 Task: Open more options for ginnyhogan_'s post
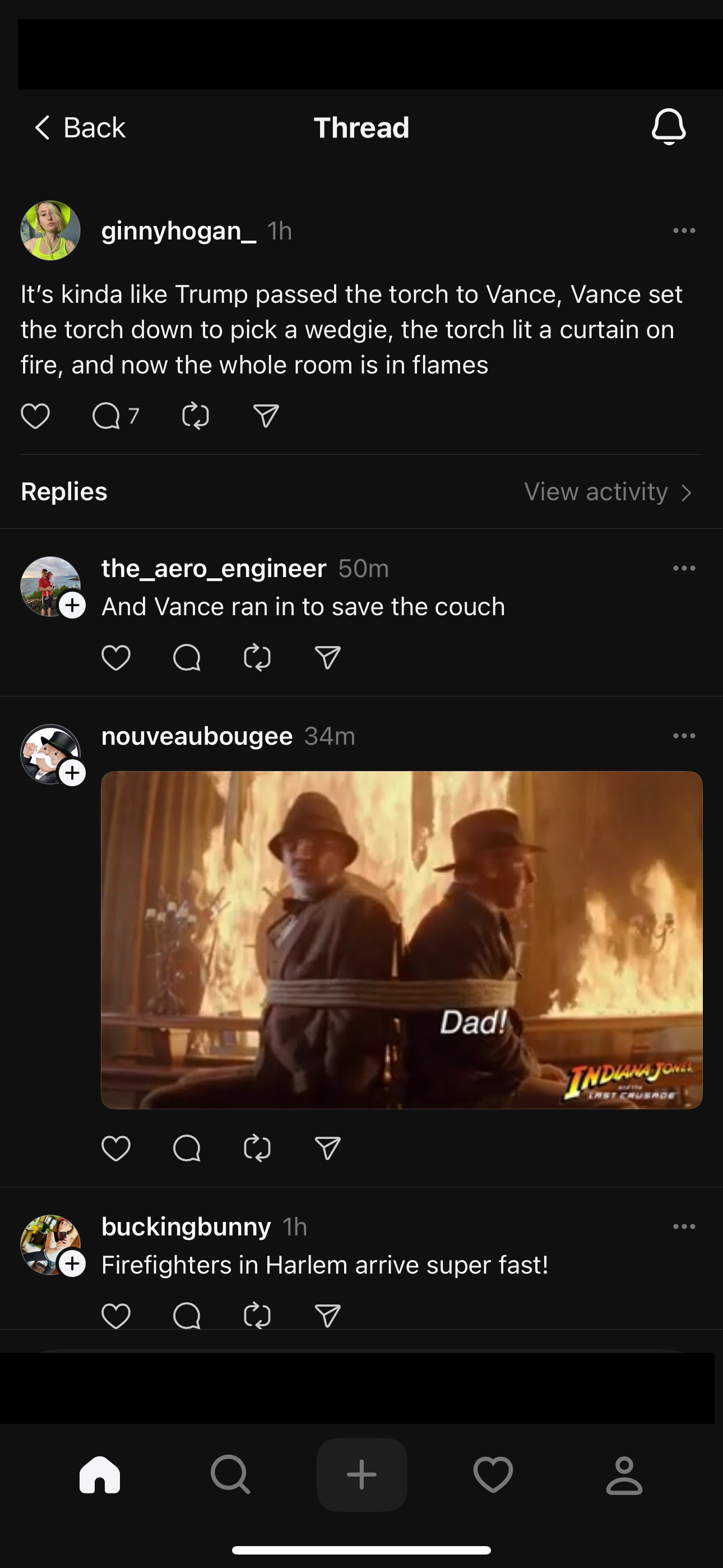(x=684, y=230)
